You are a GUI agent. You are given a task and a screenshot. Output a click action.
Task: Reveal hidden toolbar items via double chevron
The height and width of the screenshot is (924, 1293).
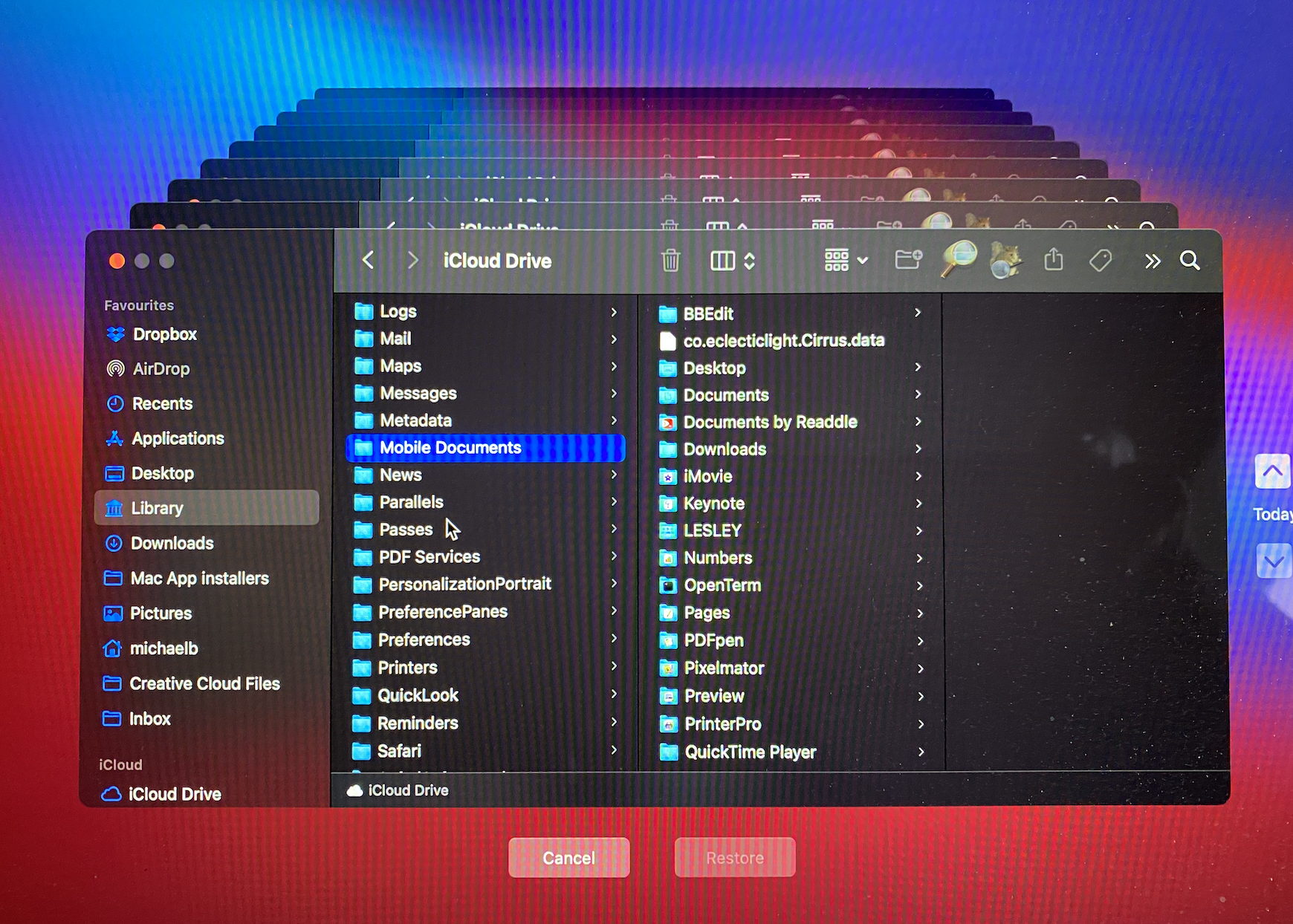1153,261
